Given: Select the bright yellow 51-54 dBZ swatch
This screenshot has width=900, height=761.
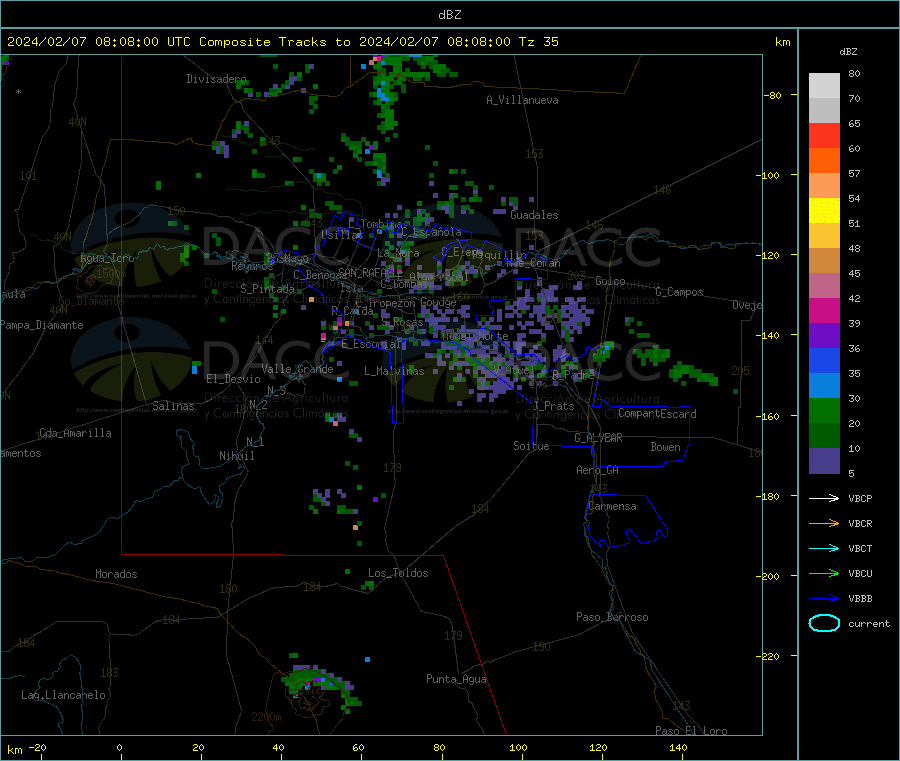Looking at the screenshot, I should coord(824,211).
